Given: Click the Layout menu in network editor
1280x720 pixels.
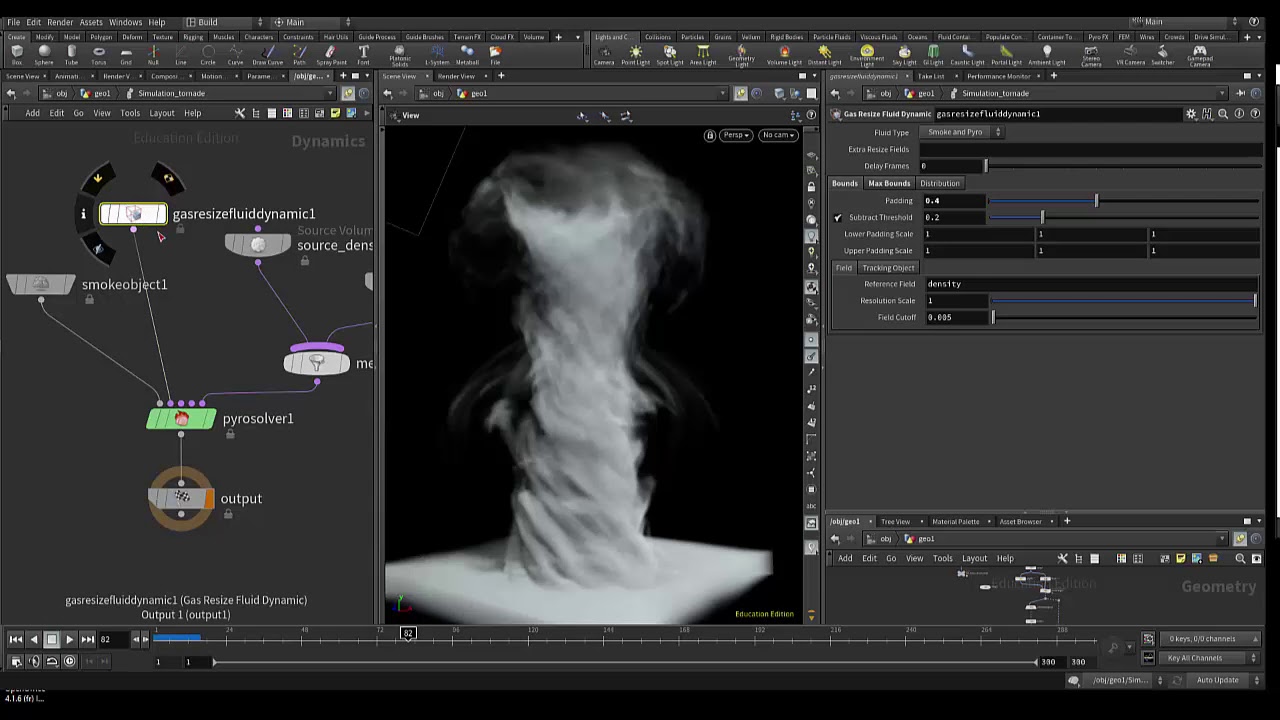Looking at the screenshot, I should click(161, 113).
